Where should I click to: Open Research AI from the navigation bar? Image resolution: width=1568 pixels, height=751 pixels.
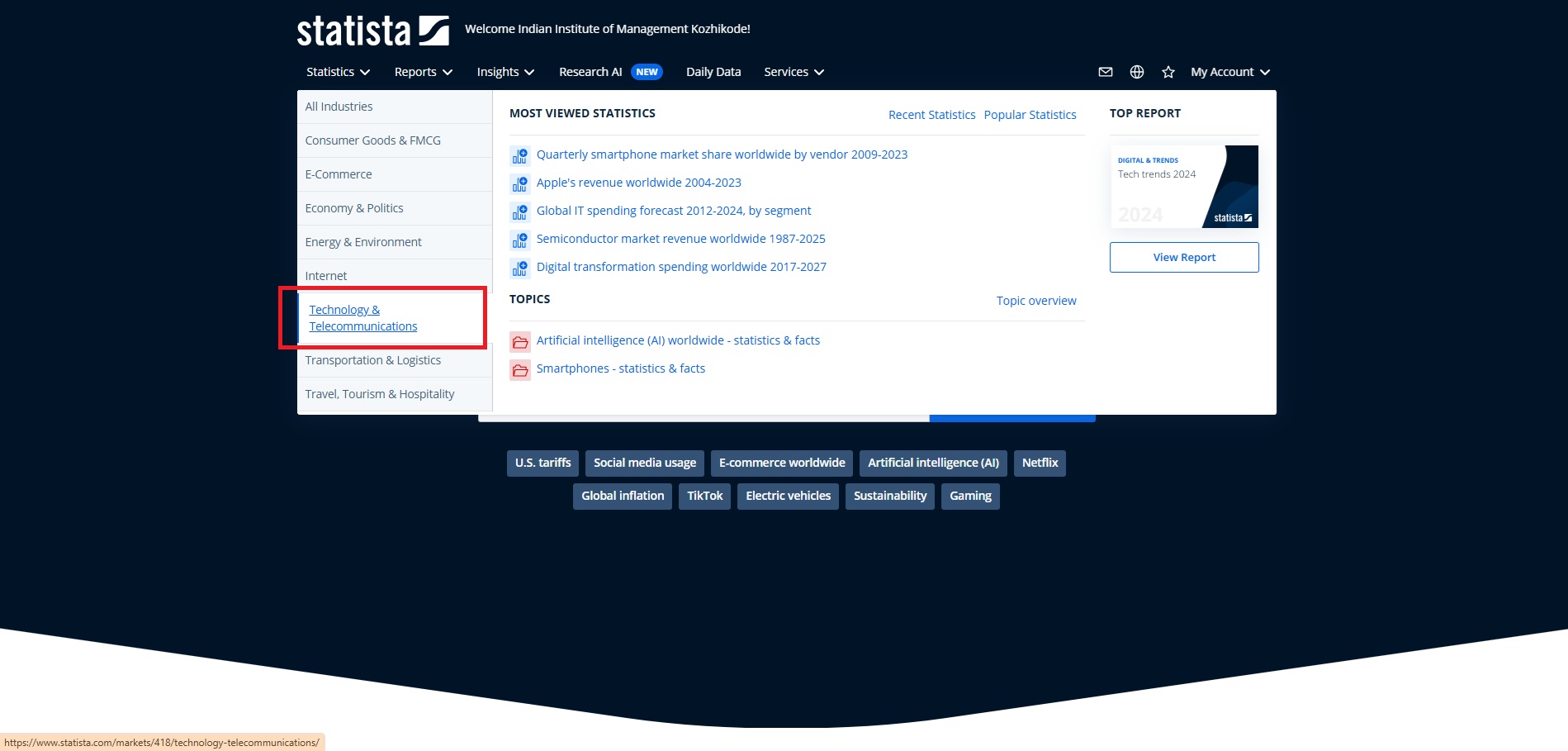[609, 72]
